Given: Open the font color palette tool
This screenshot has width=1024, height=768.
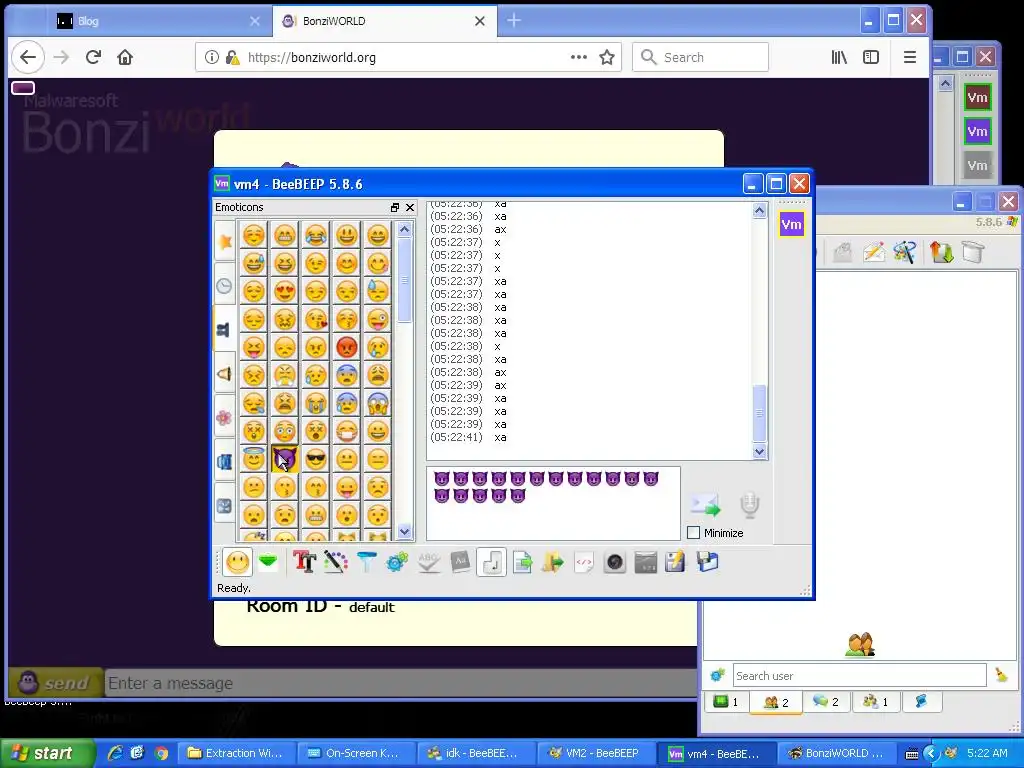Looking at the screenshot, I should tap(336, 562).
